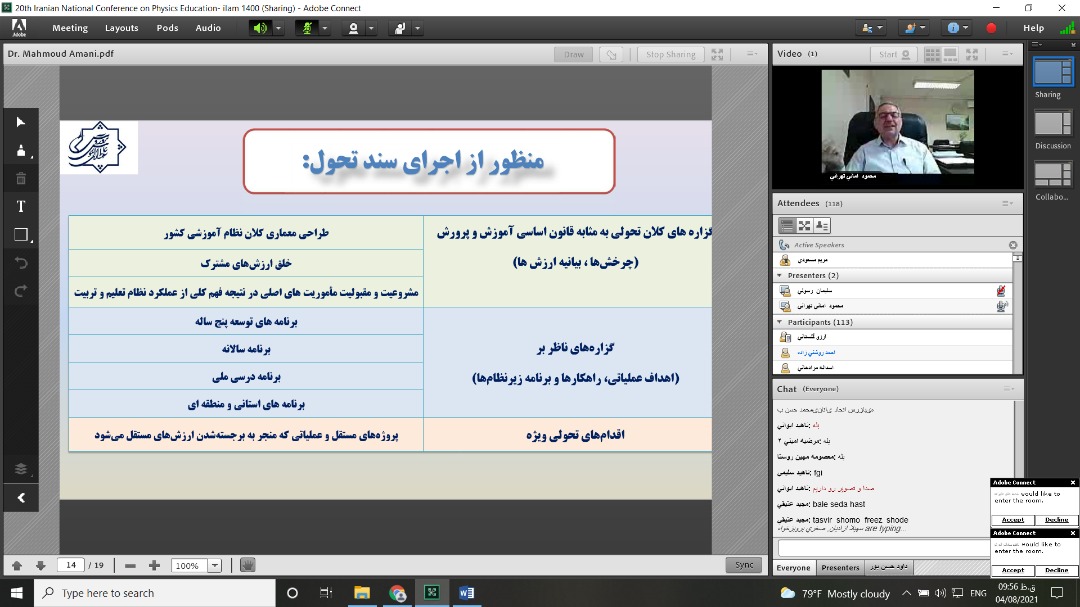The image size is (1080, 607).
Task: Maximize the Video pod to full screen
Action: click(x=979, y=54)
